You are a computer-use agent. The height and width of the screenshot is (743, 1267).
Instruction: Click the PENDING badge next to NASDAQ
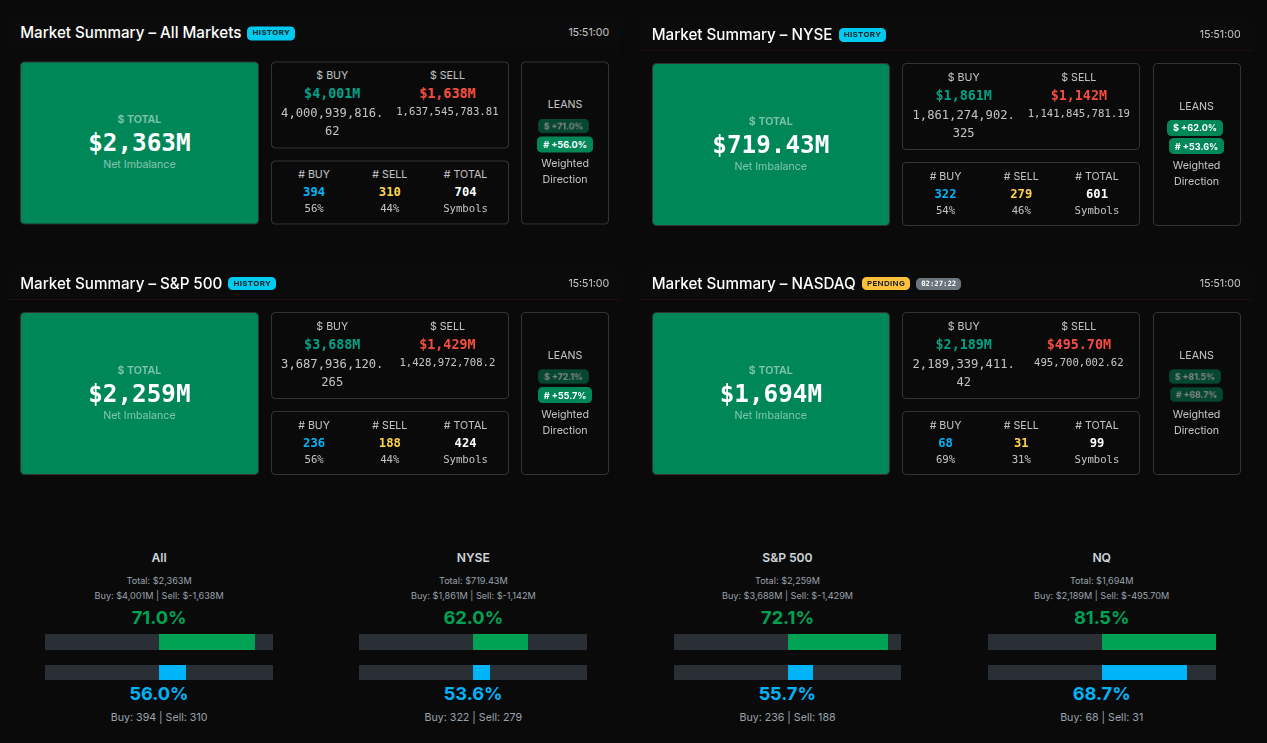[x=886, y=284]
